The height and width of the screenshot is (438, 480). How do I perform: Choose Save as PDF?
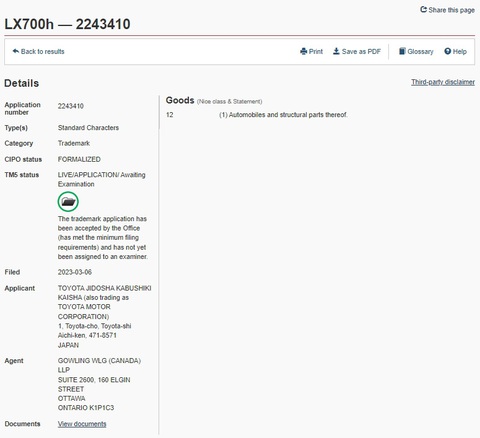click(361, 52)
